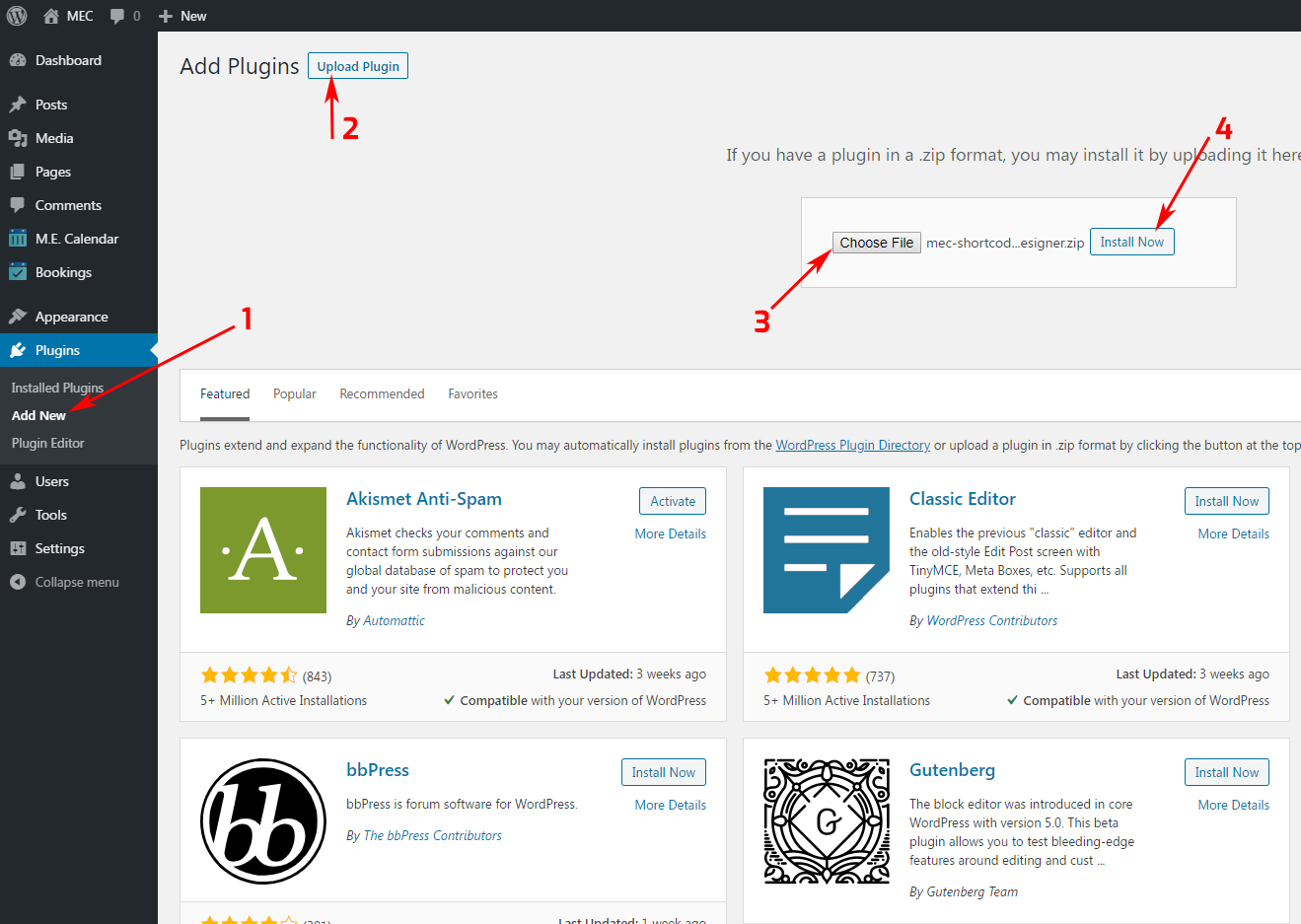The width and height of the screenshot is (1301, 924).
Task: Open the Plugin Editor submenu item
Action: click(47, 443)
